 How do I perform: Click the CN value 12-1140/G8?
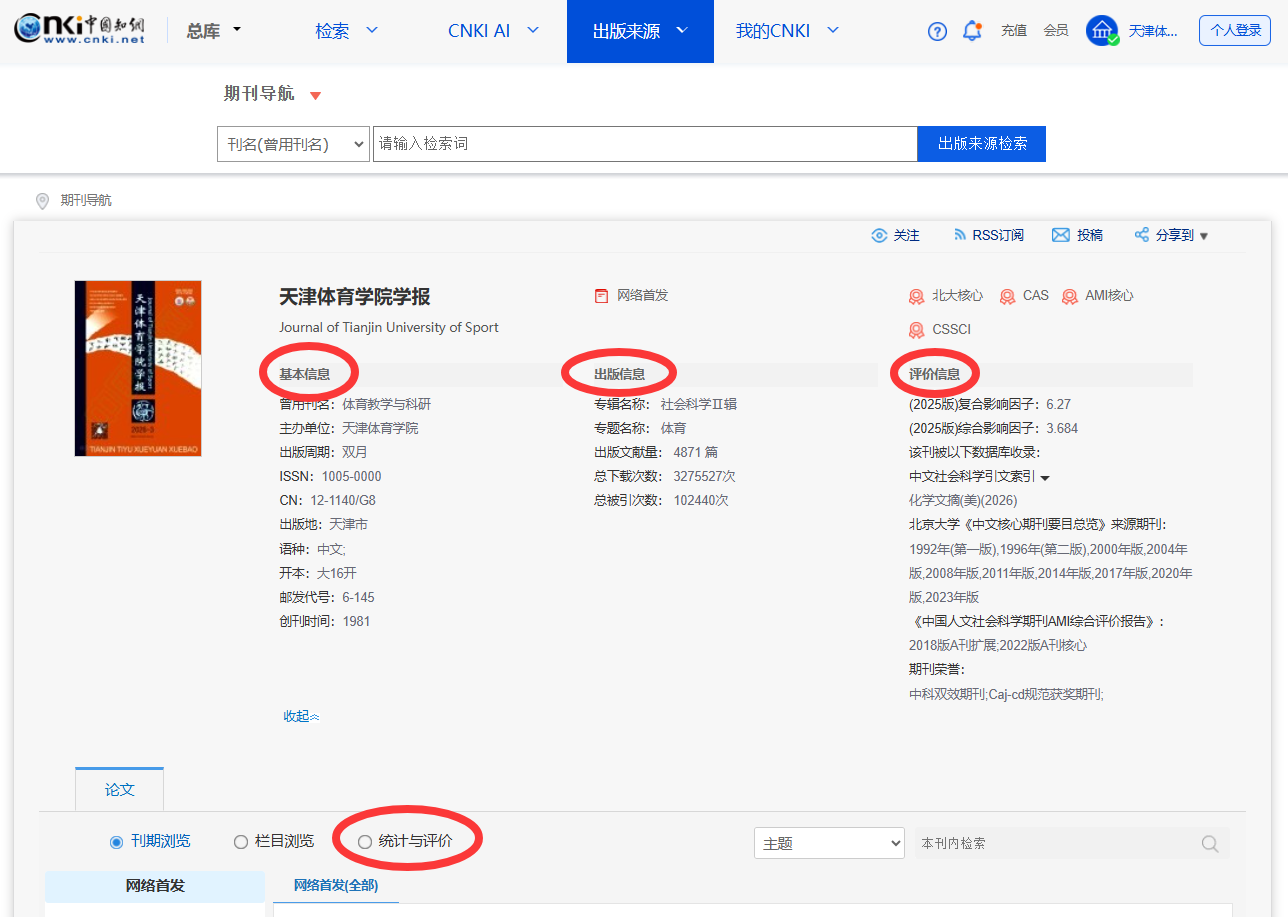click(343, 501)
